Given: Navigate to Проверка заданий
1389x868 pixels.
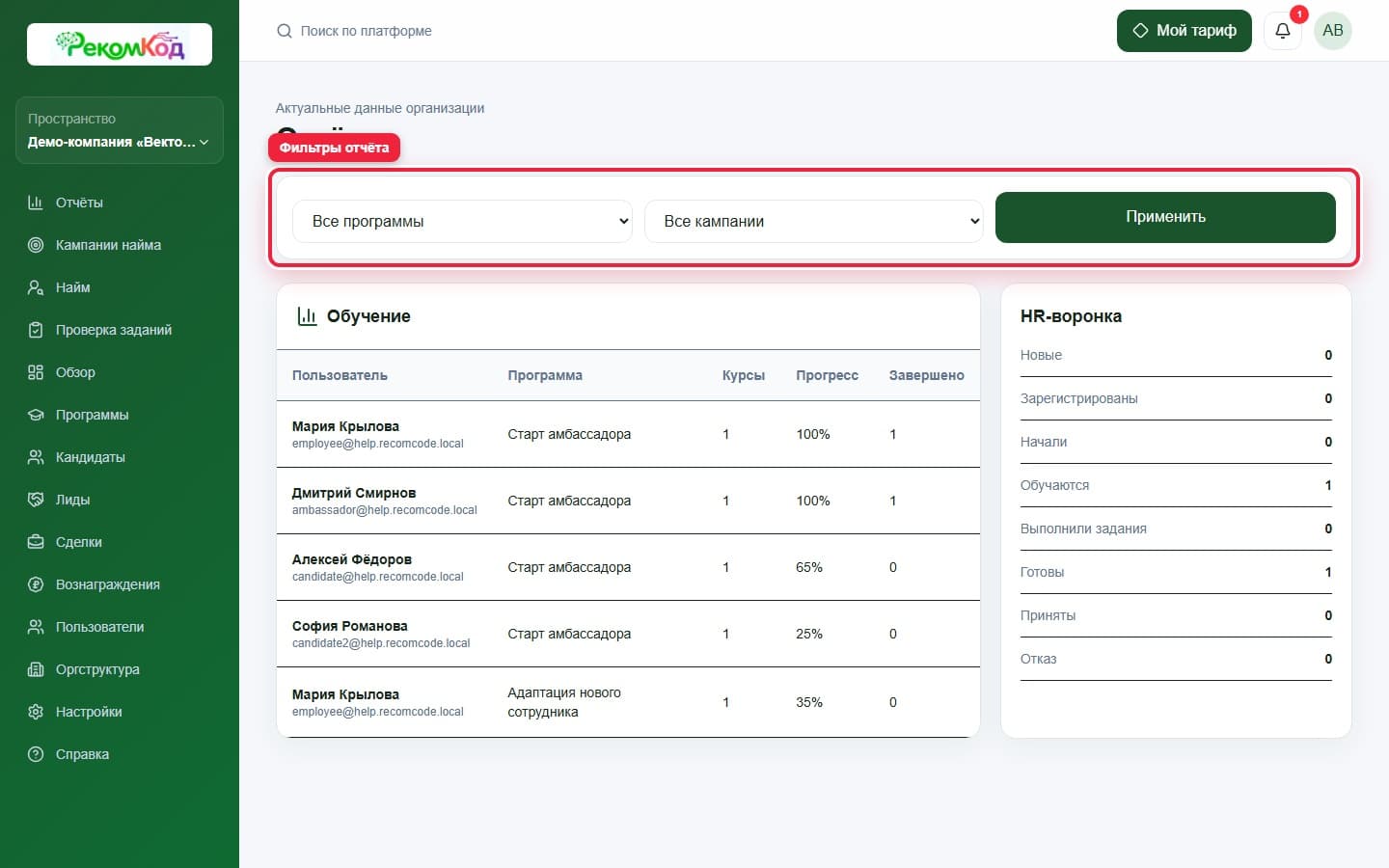Looking at the screenshot, I should pyautogui.click(x=120, y=330).
